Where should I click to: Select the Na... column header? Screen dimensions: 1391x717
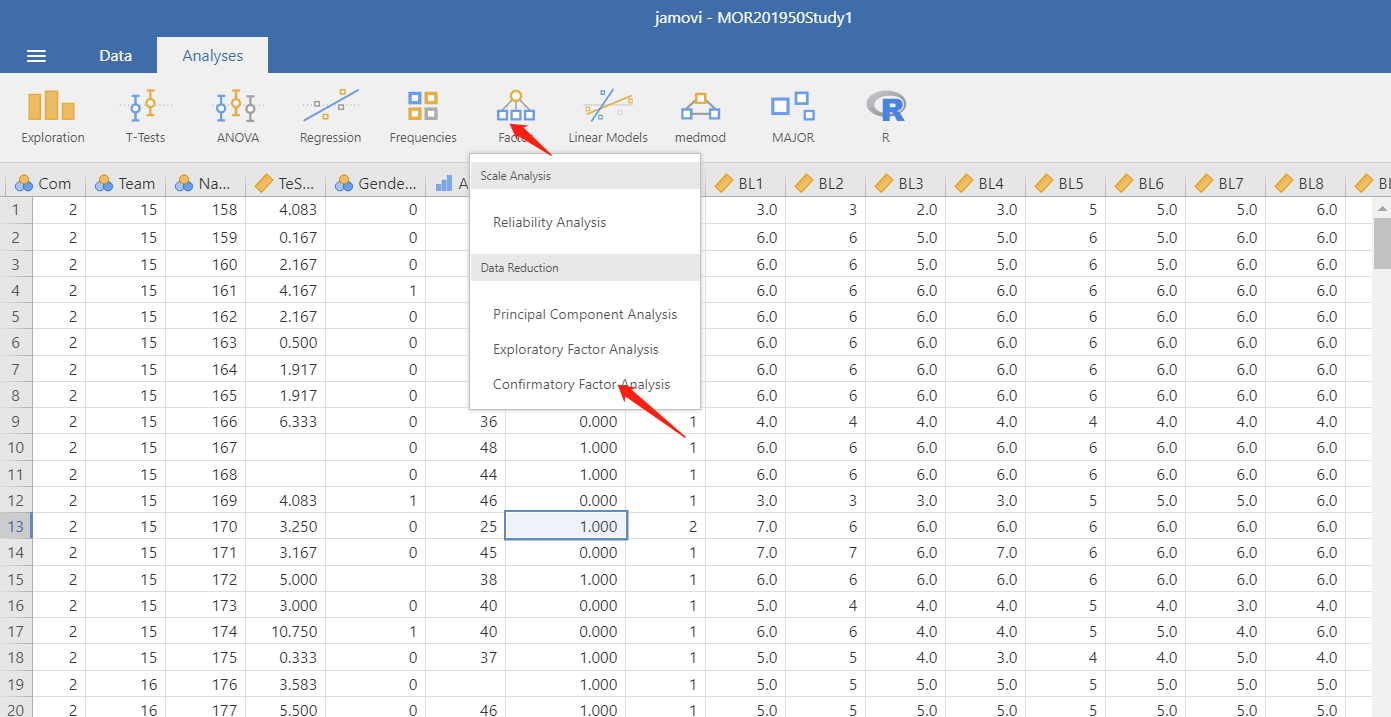[206, 183]
